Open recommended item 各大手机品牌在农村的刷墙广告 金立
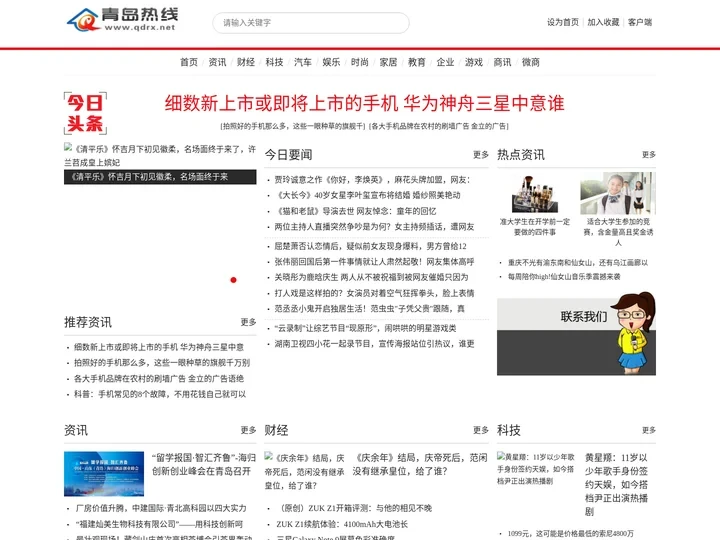This screenshot has height=540, width=720. pyautogui.click(x=159, y=379)
